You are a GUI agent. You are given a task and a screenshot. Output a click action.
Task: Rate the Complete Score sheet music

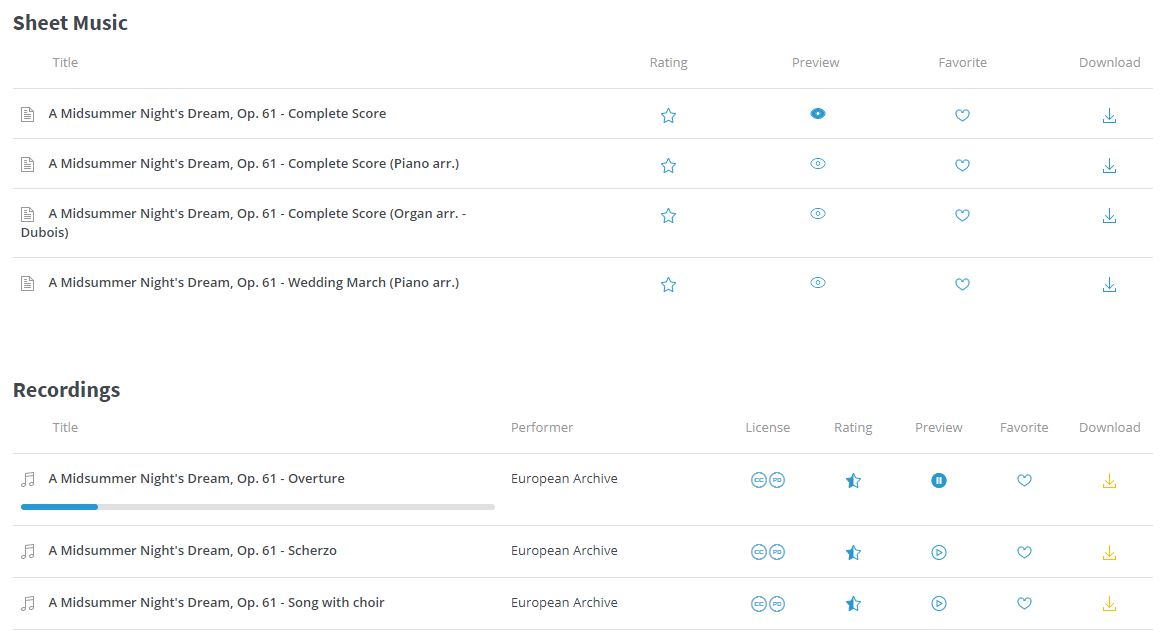669,116
